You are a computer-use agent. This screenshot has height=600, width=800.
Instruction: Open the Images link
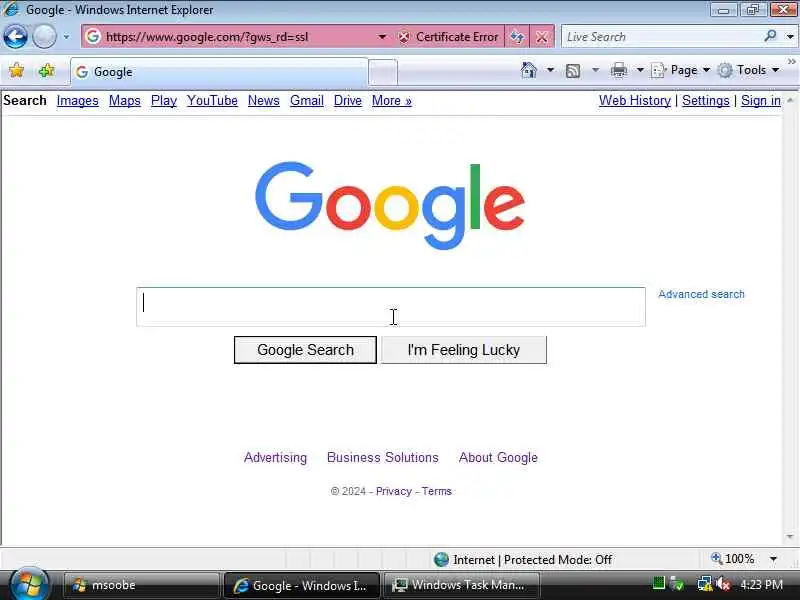coord(78,101)
